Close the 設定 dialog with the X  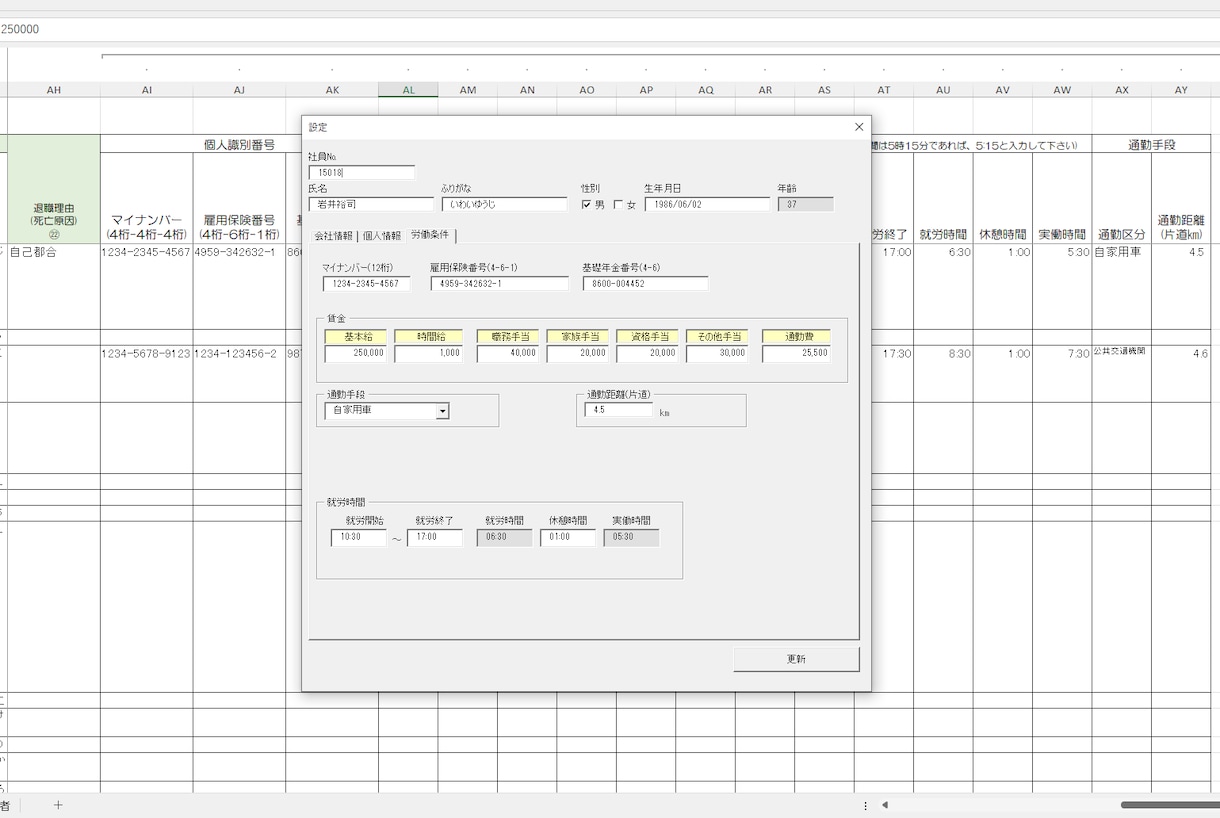[858, 127]
